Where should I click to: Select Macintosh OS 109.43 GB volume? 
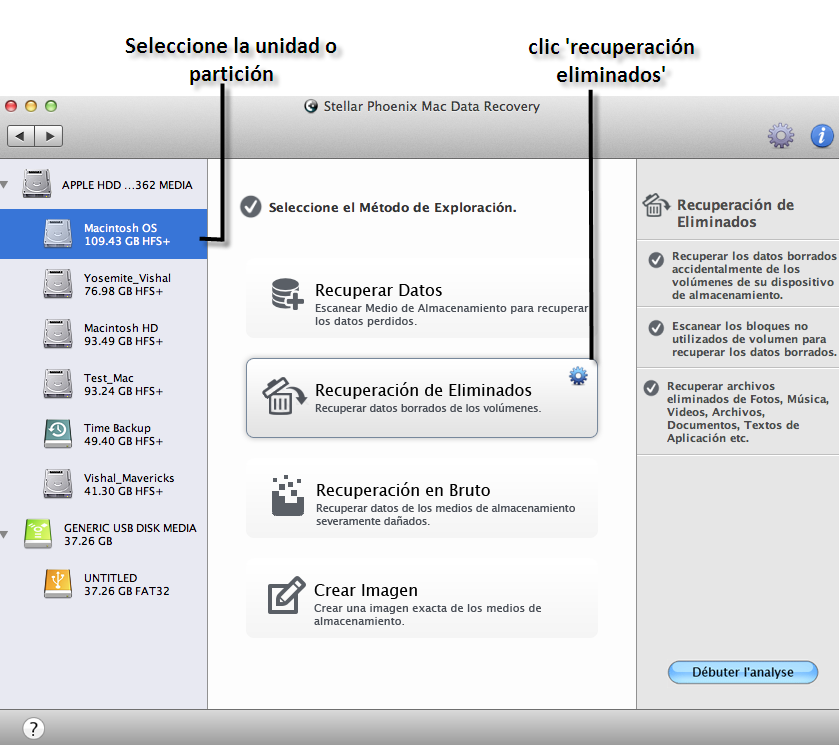[x=103, y=234]
